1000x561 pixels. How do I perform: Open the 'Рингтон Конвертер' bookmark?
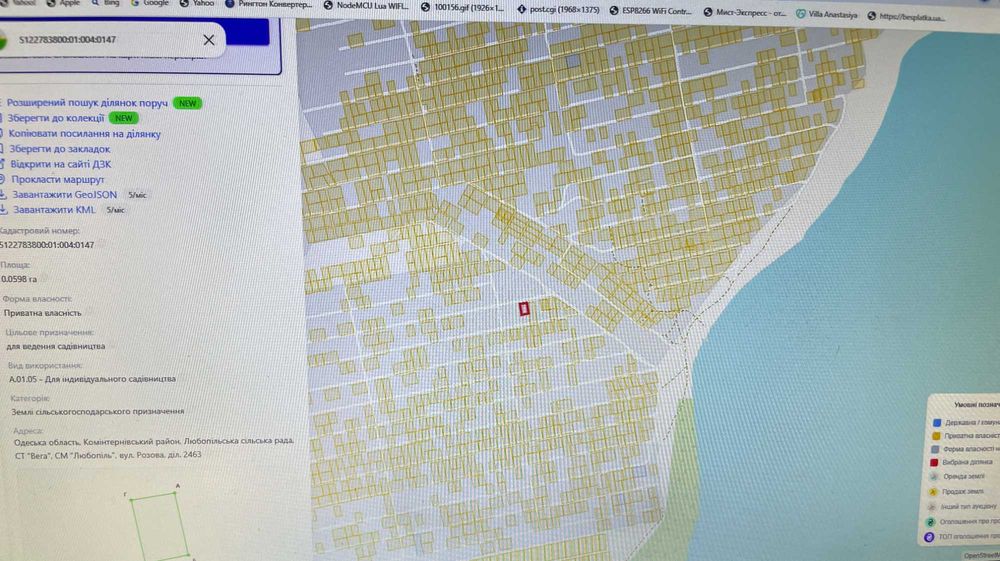269,4
